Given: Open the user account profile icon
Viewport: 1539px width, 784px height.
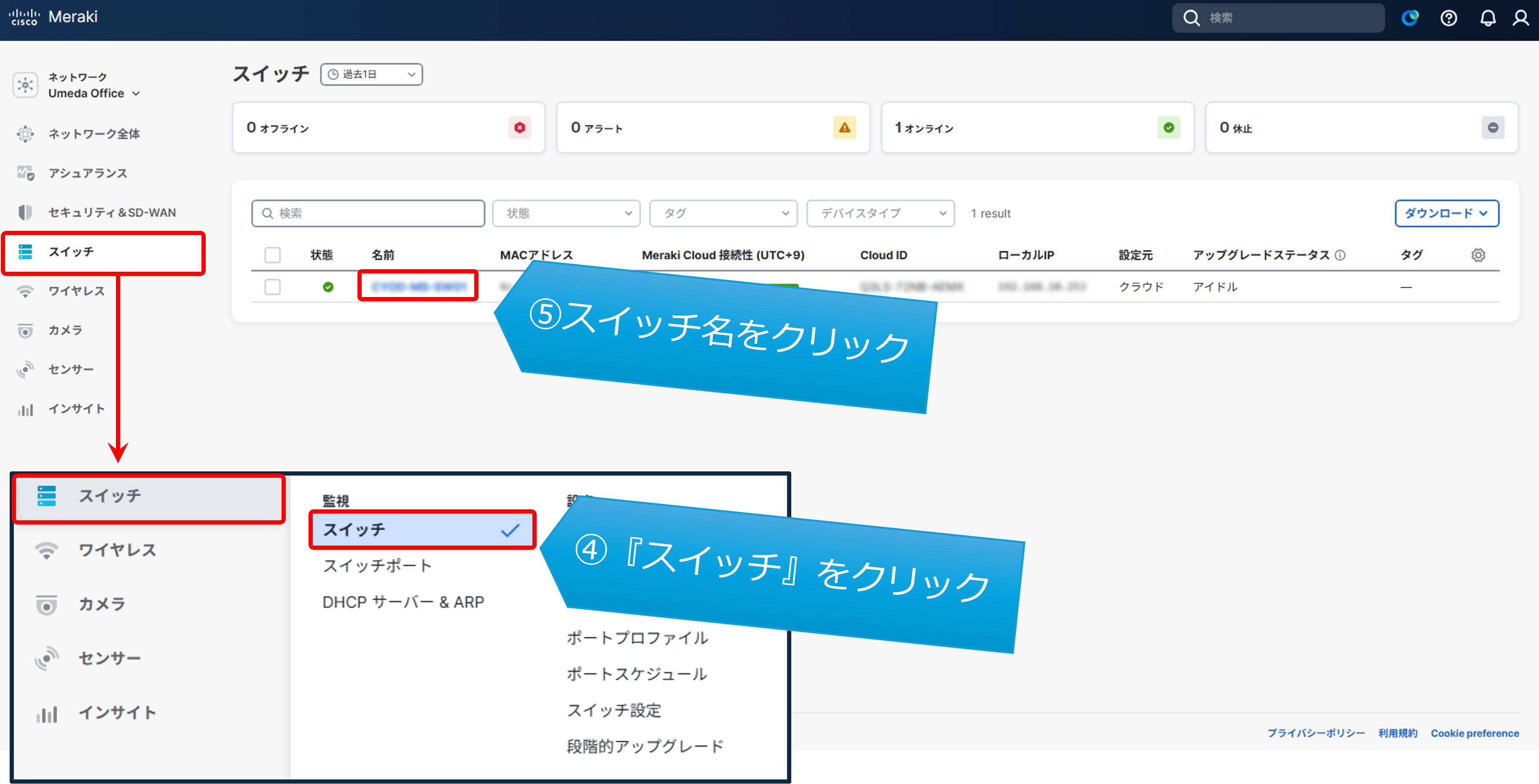Looking at the screenshot, I should point(1520,18).
